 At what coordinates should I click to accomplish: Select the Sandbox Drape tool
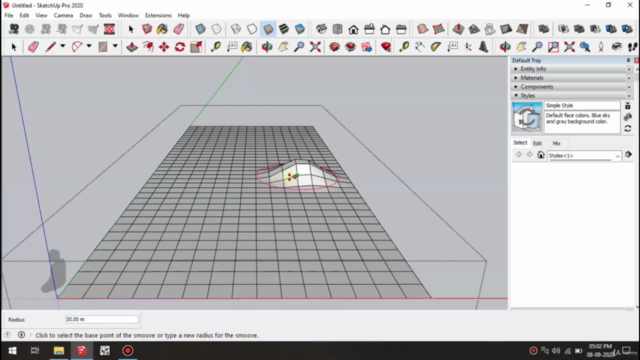(490, 29)
